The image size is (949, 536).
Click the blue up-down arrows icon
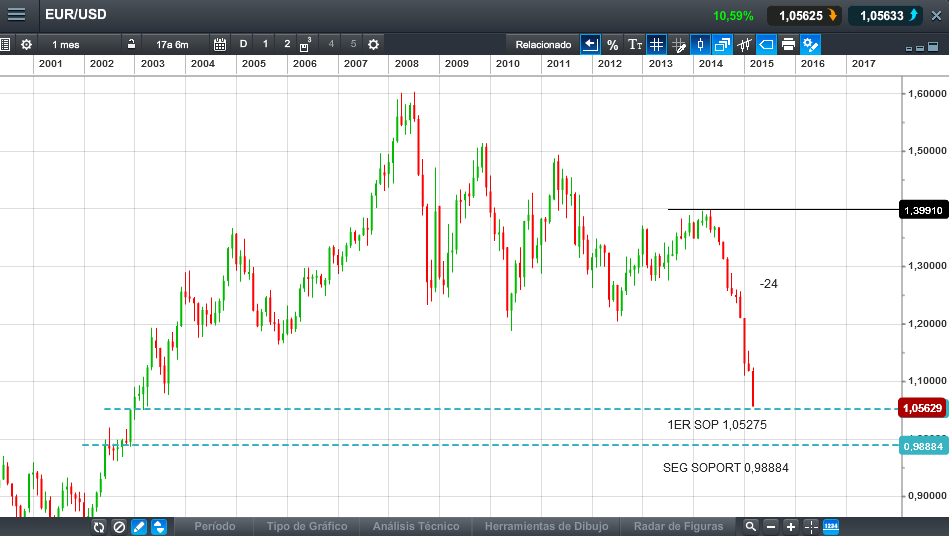pos(159,527)
